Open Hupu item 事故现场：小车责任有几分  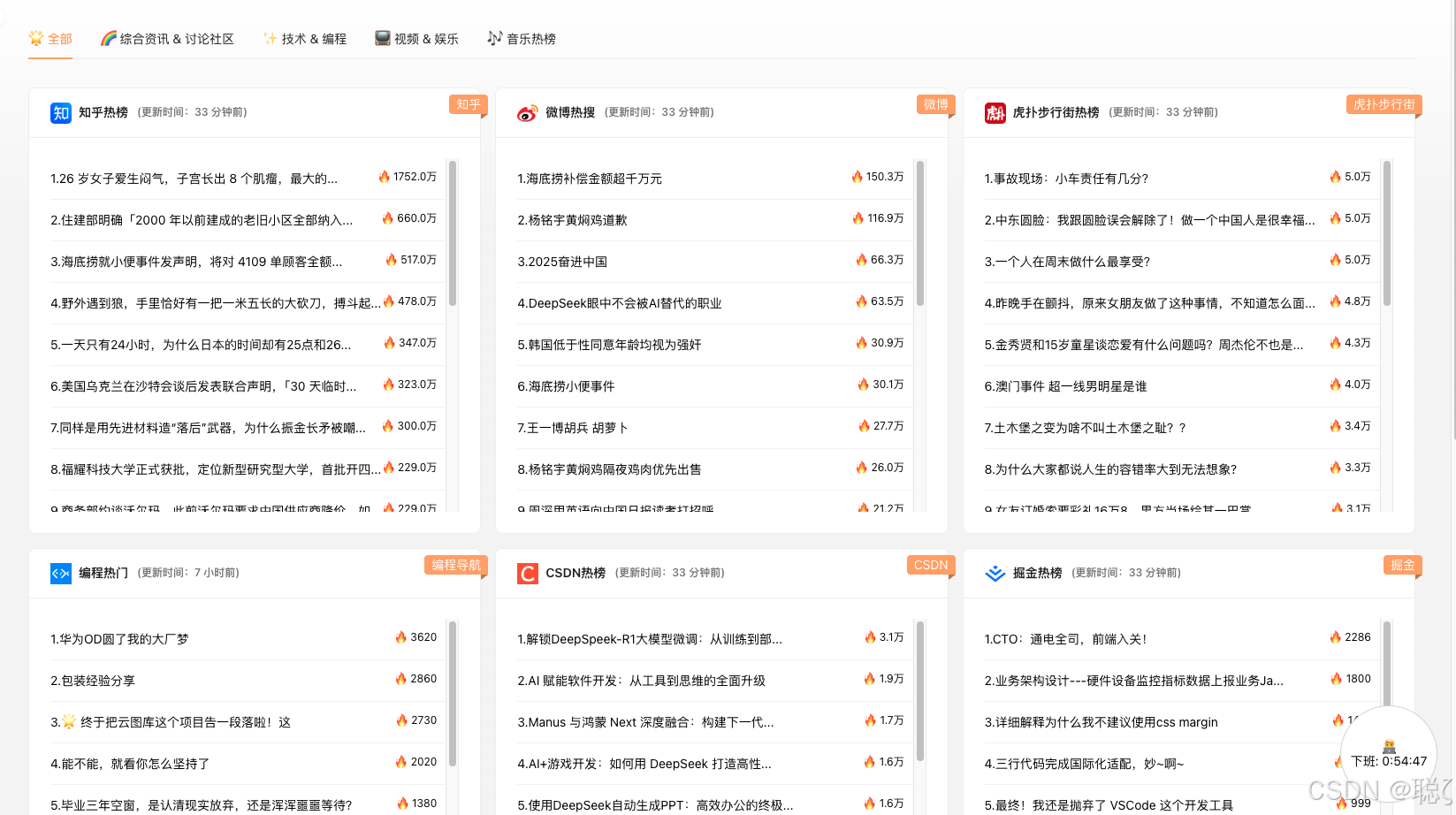click(x=1066, y=179)
